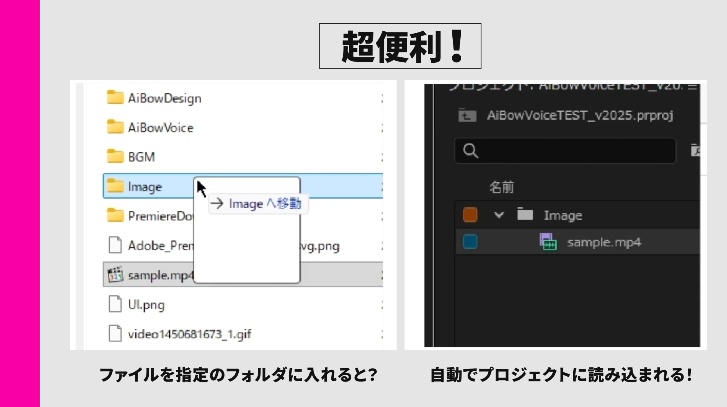The image size is (727, 407).
Task: Click the orange label swatch for the Image bin
Action: point(470,215)
